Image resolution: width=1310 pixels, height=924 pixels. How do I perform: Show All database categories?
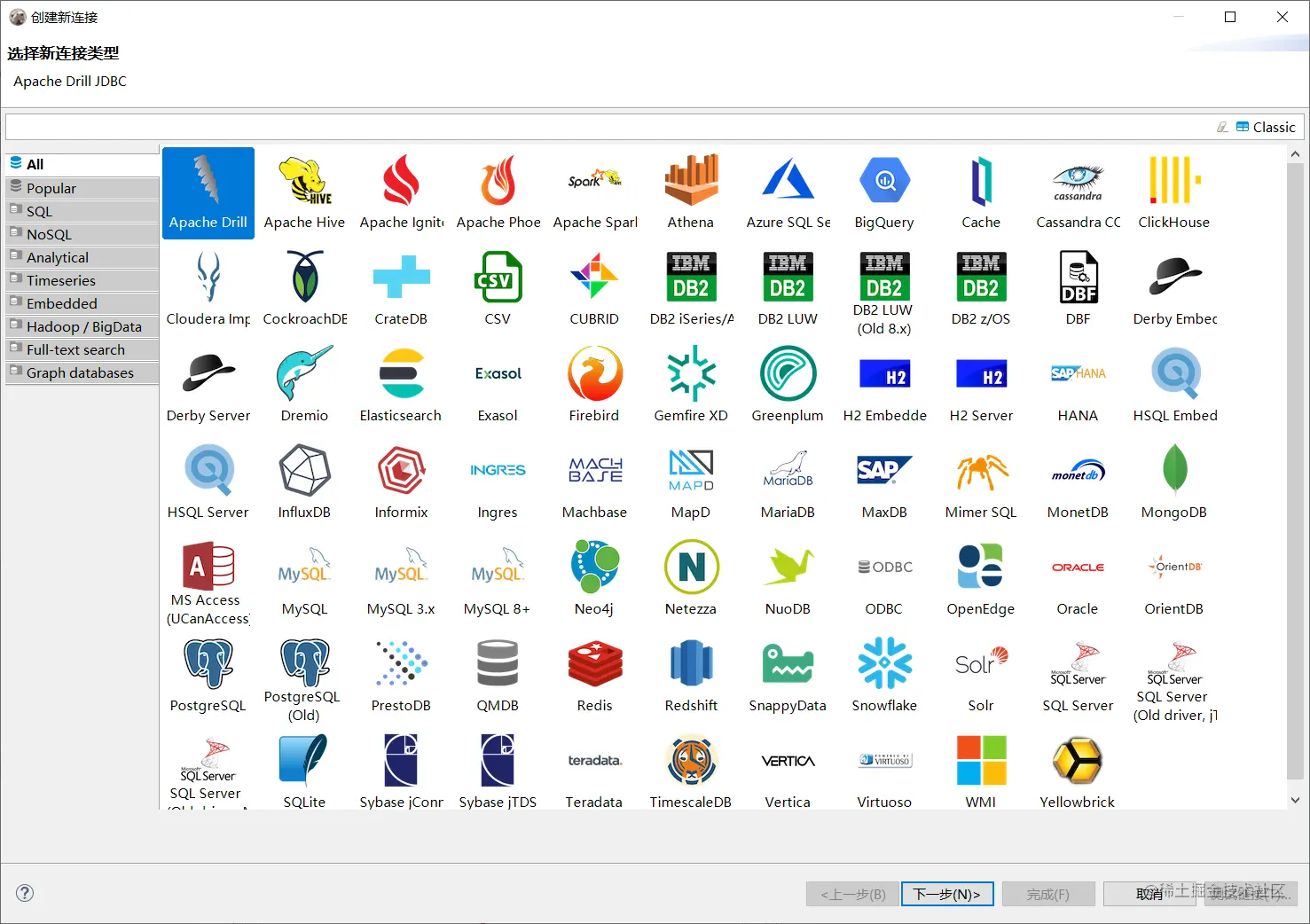pos(82,164)
